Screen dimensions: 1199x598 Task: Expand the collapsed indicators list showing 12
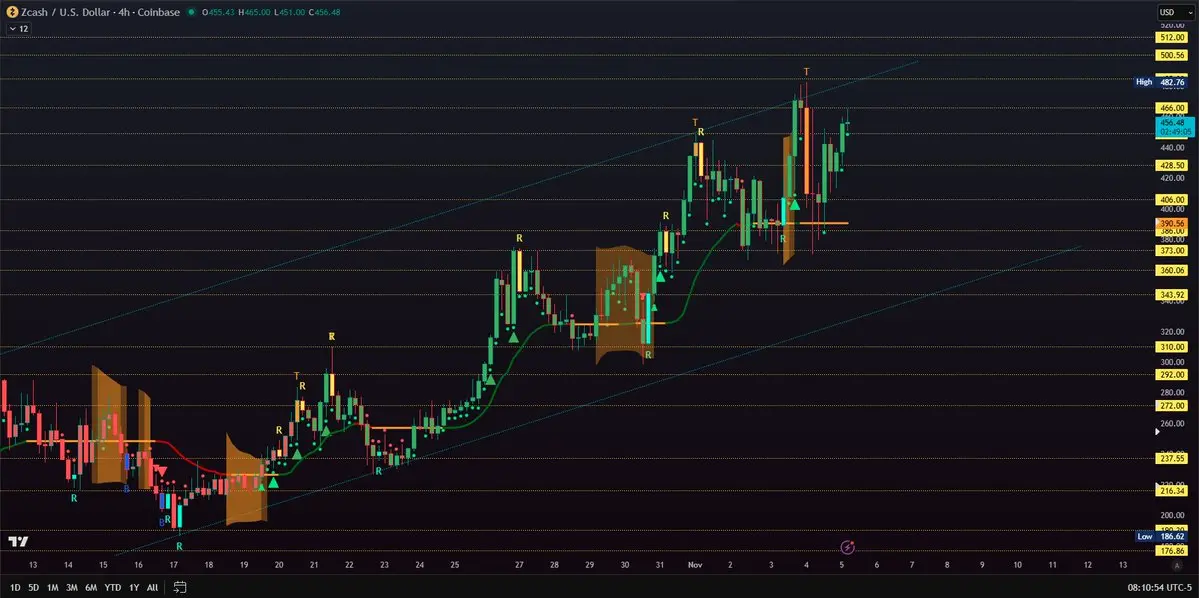[x=19, y=28]
